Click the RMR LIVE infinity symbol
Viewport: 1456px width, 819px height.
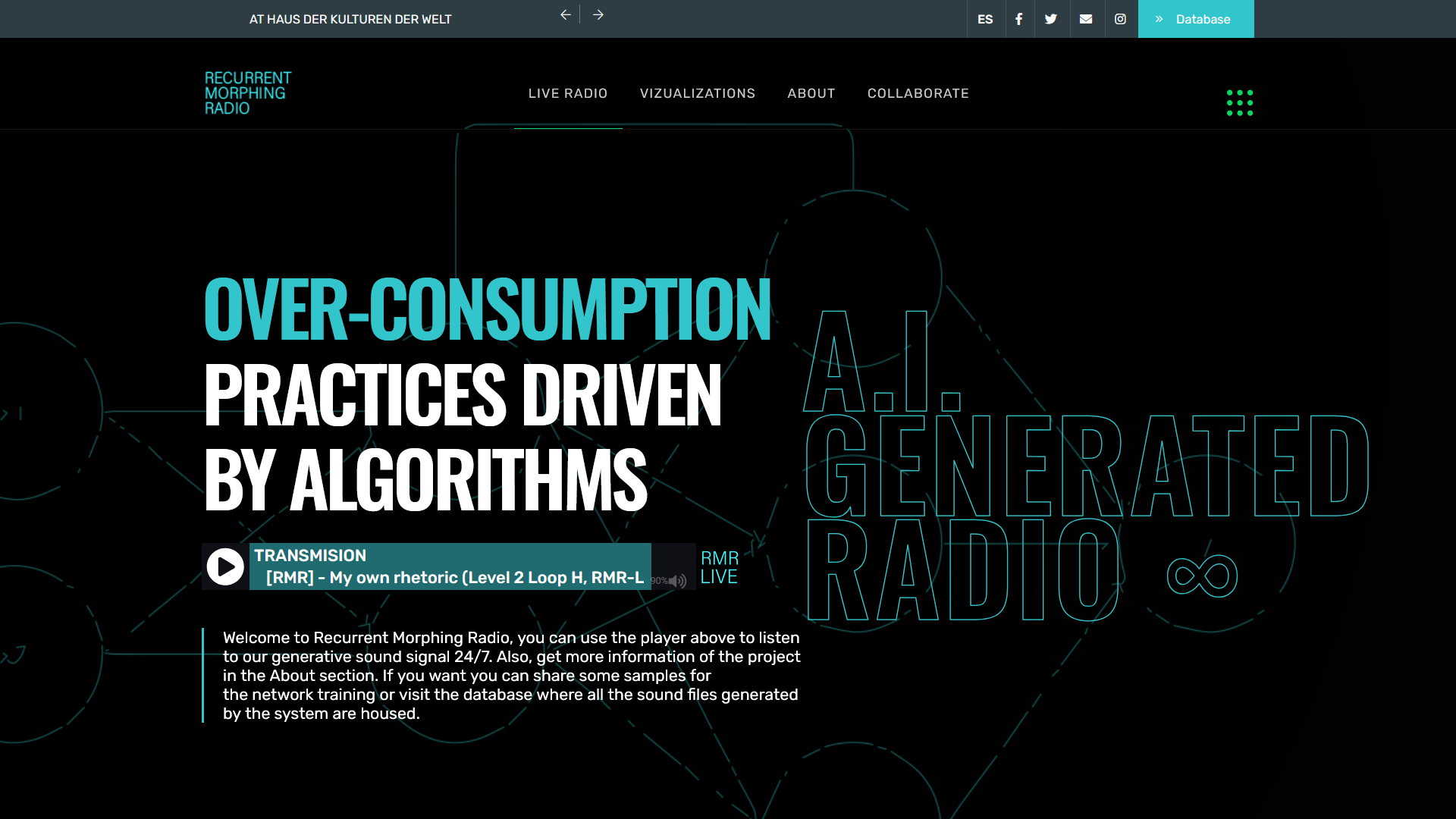[x=1203, y=575]
